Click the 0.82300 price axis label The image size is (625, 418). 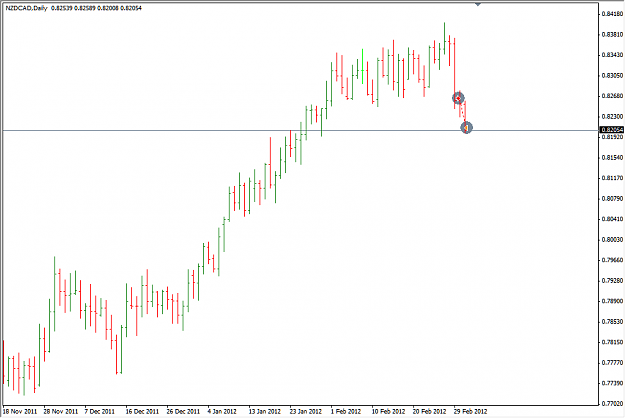pyautogui.click(x=612, y=116)
